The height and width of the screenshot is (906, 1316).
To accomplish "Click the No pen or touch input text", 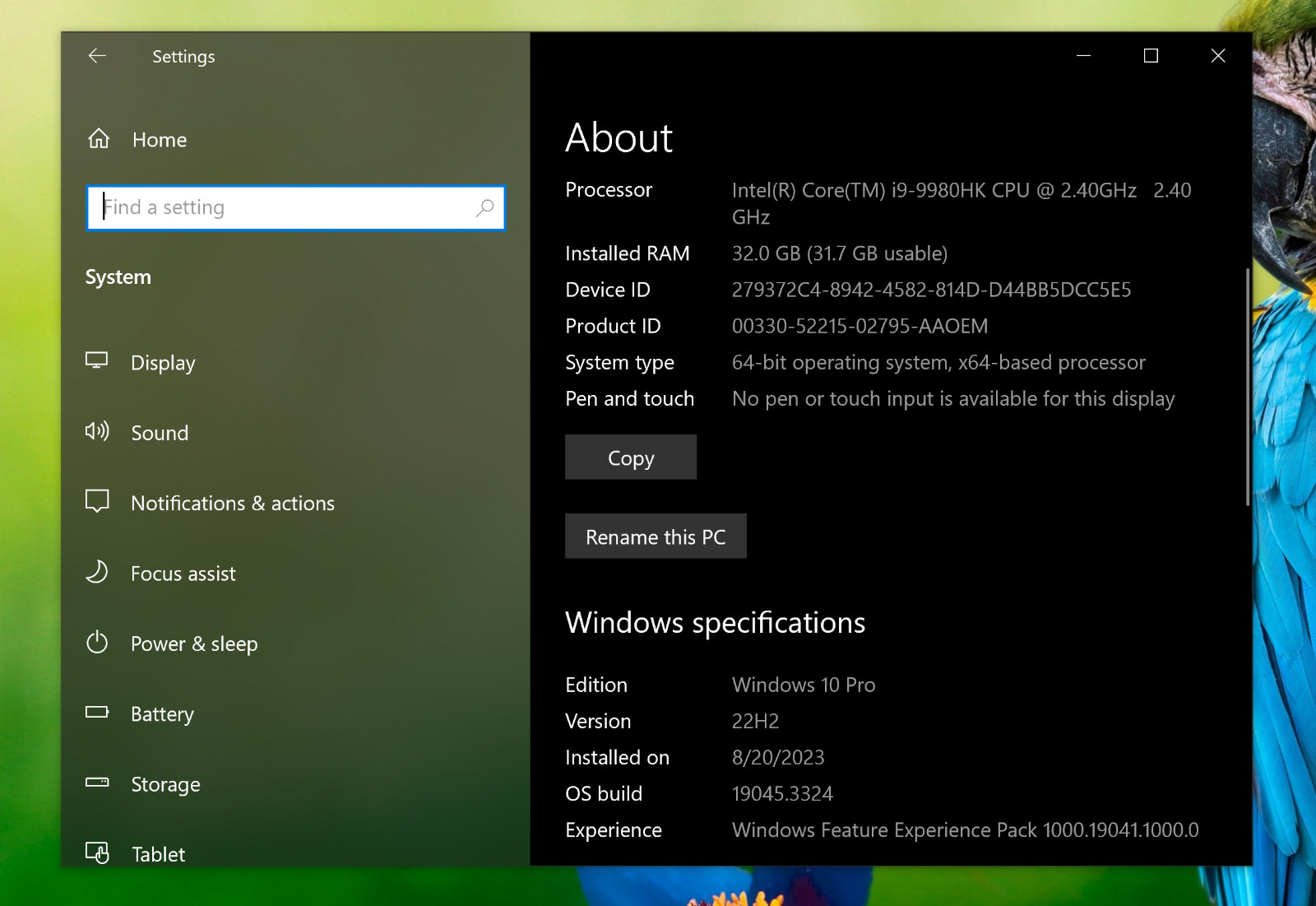I will pyautogui.click(x=953, y=398).
